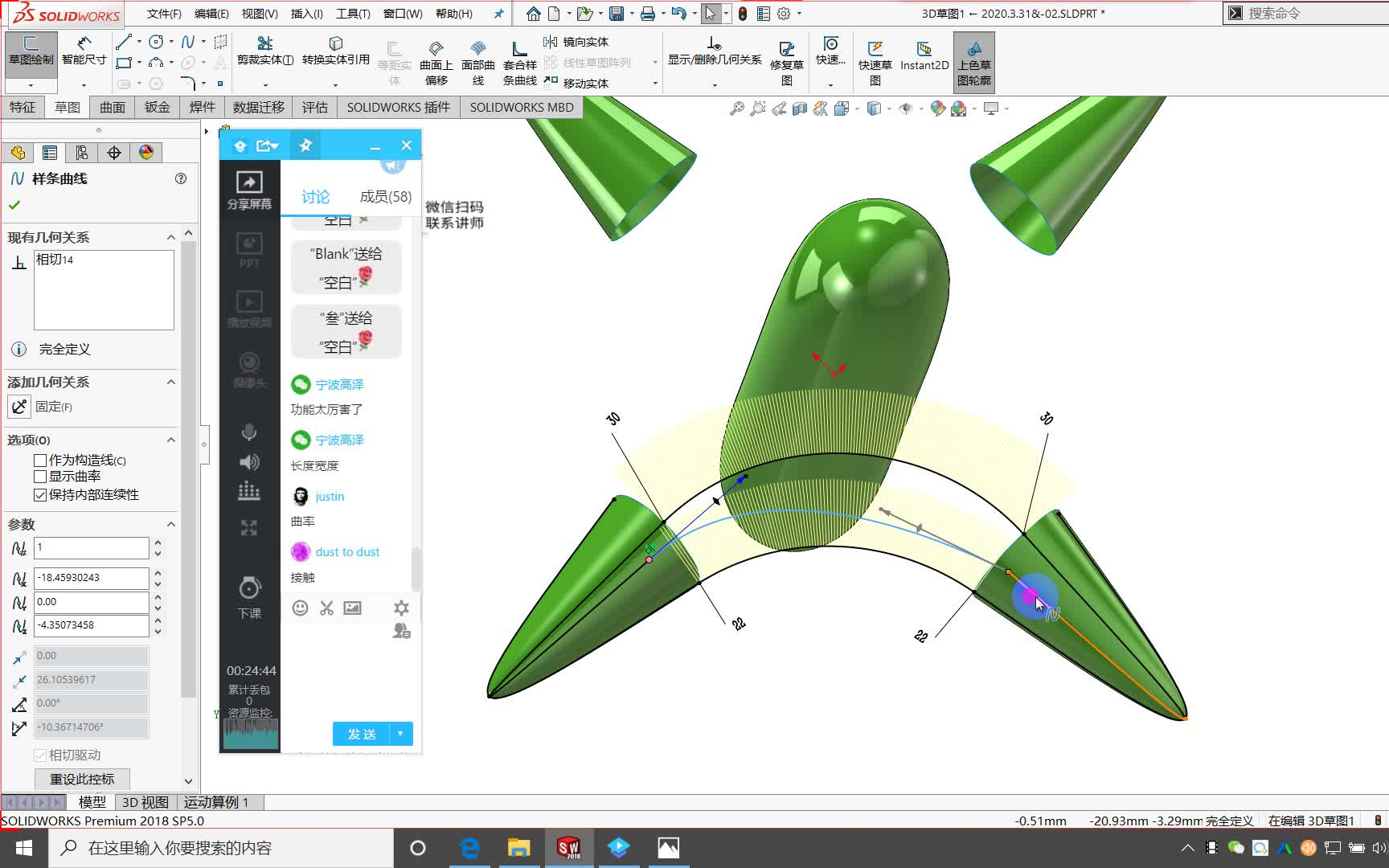The width and height of the screenshot is (1389, 868).
Task: Open the 插入 menu
Action: click(x=306, y=14)
